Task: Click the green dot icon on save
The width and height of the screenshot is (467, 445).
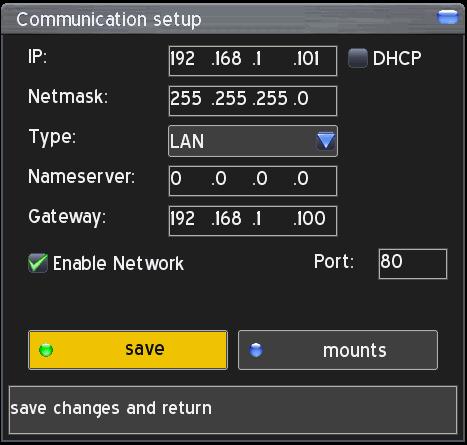Action: pyautogui.click(x=46, y=350)
